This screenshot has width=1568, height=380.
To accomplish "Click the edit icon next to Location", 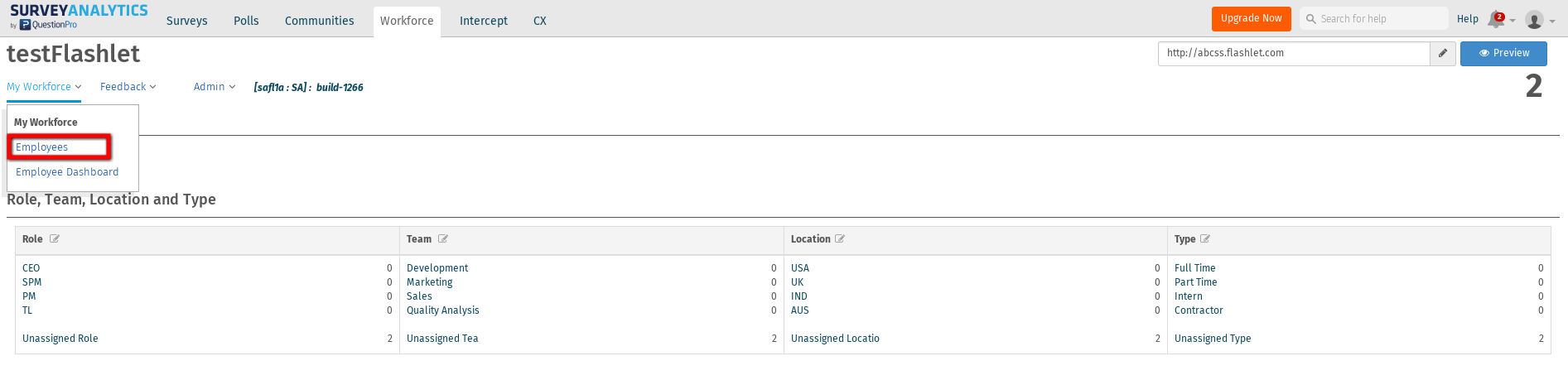I will tap(840, 239).
